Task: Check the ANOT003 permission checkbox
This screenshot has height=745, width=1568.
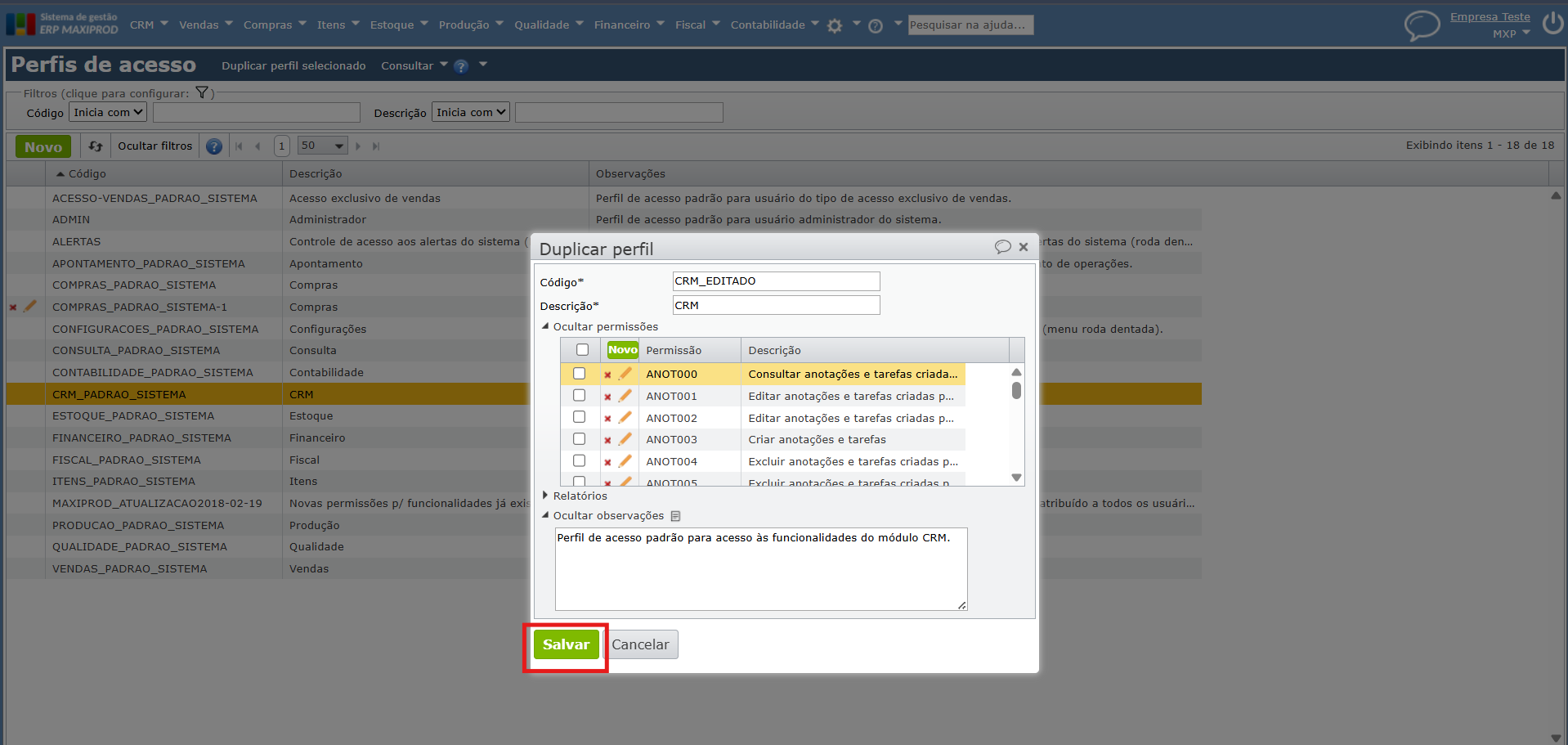Action: tap(579, 439)
